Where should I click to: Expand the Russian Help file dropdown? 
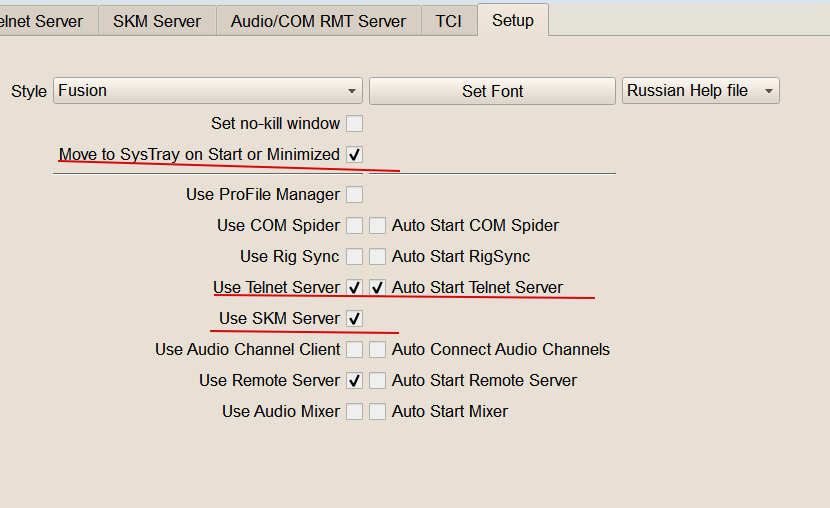pyautogui.click(x=700, y=91)
